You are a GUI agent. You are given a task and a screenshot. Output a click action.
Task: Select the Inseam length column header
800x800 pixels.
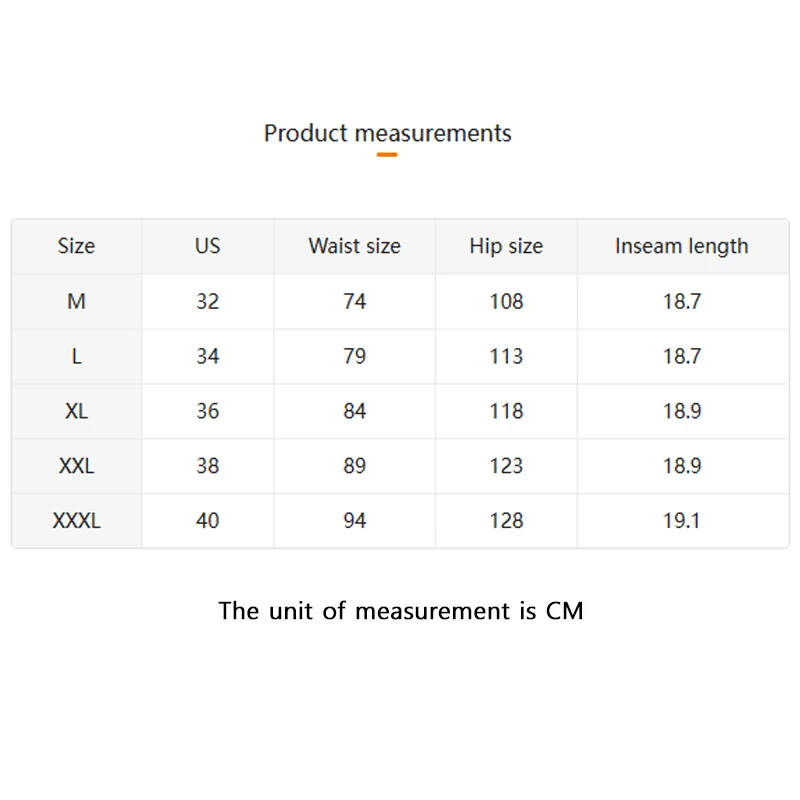click(x=681, y=246)
